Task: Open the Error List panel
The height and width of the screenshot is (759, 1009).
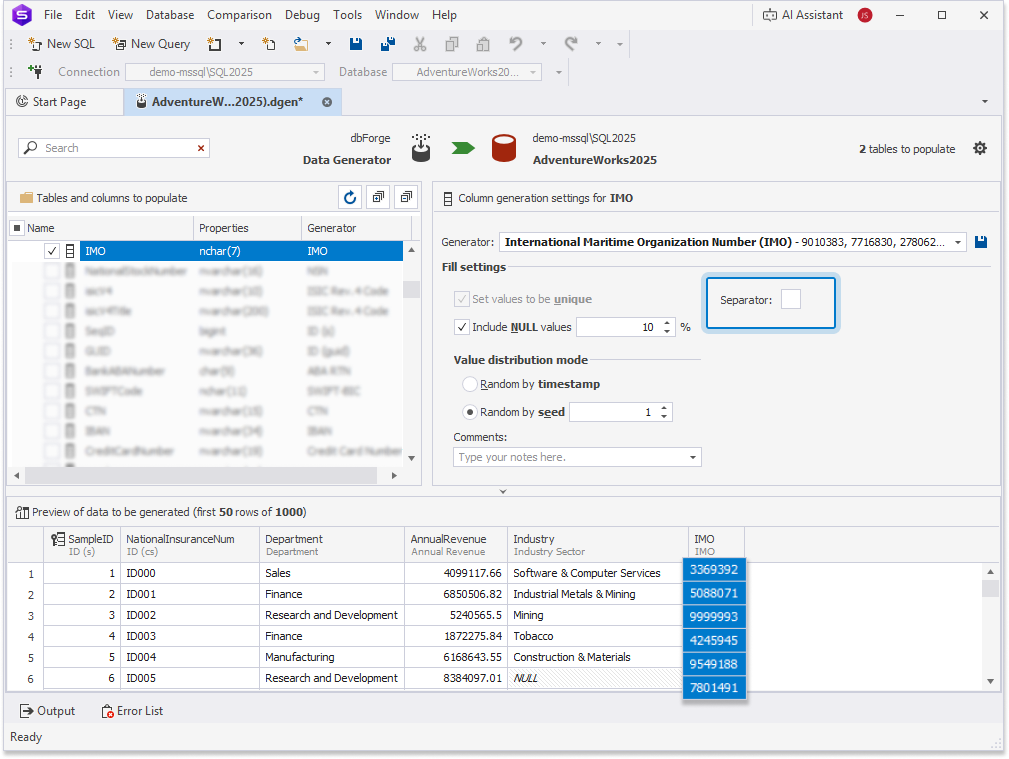Action: pyautogui.click(x=132, y=711)
